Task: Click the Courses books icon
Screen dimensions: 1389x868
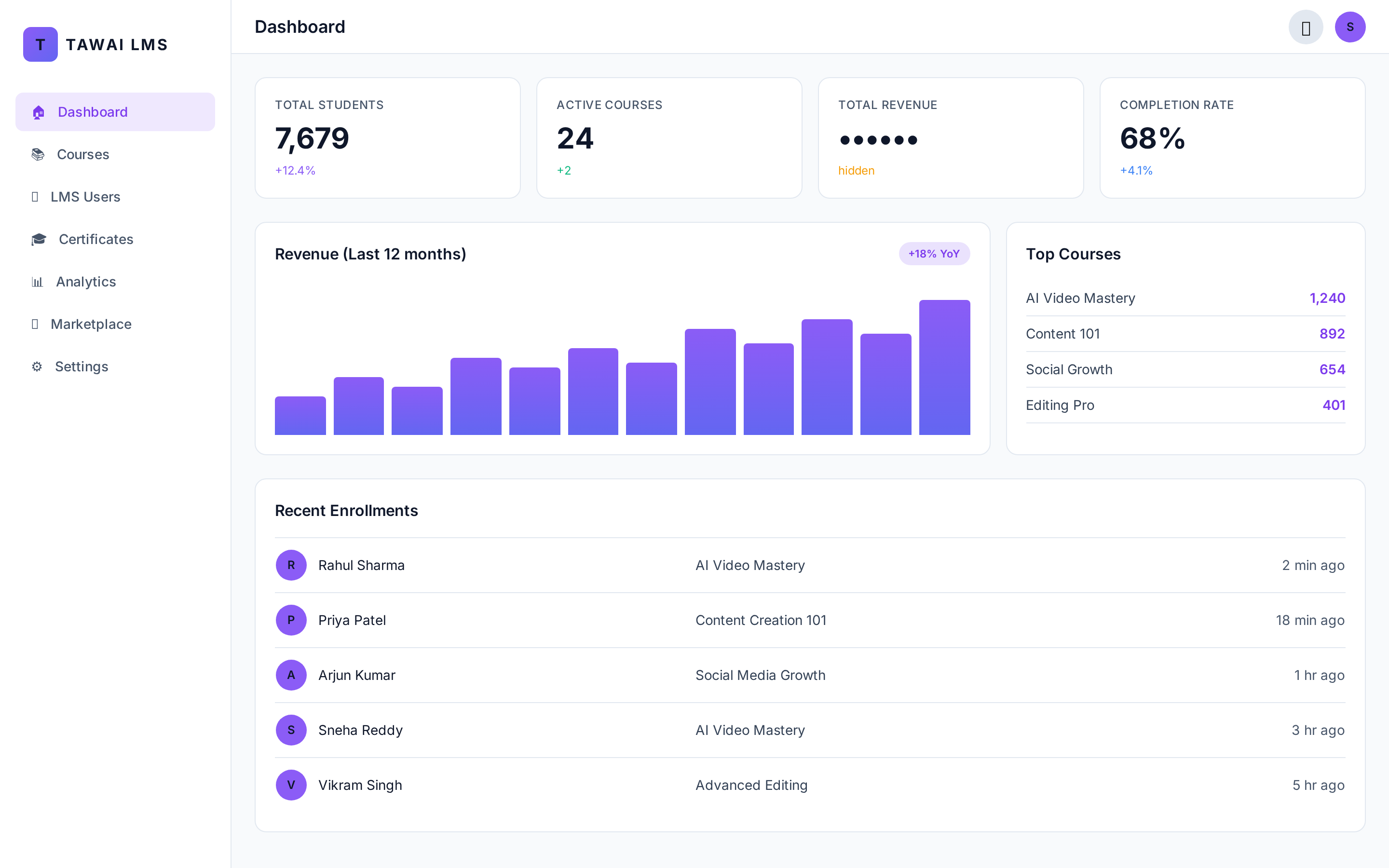Action: click(38, 154)
